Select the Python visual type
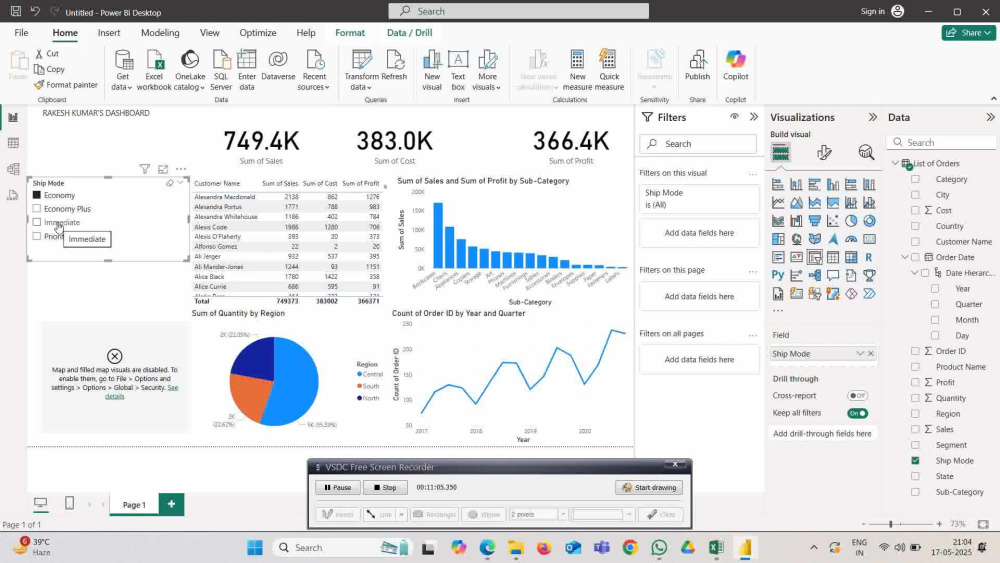The width and height of the screenshot is (1000, 563). (777, 275)
